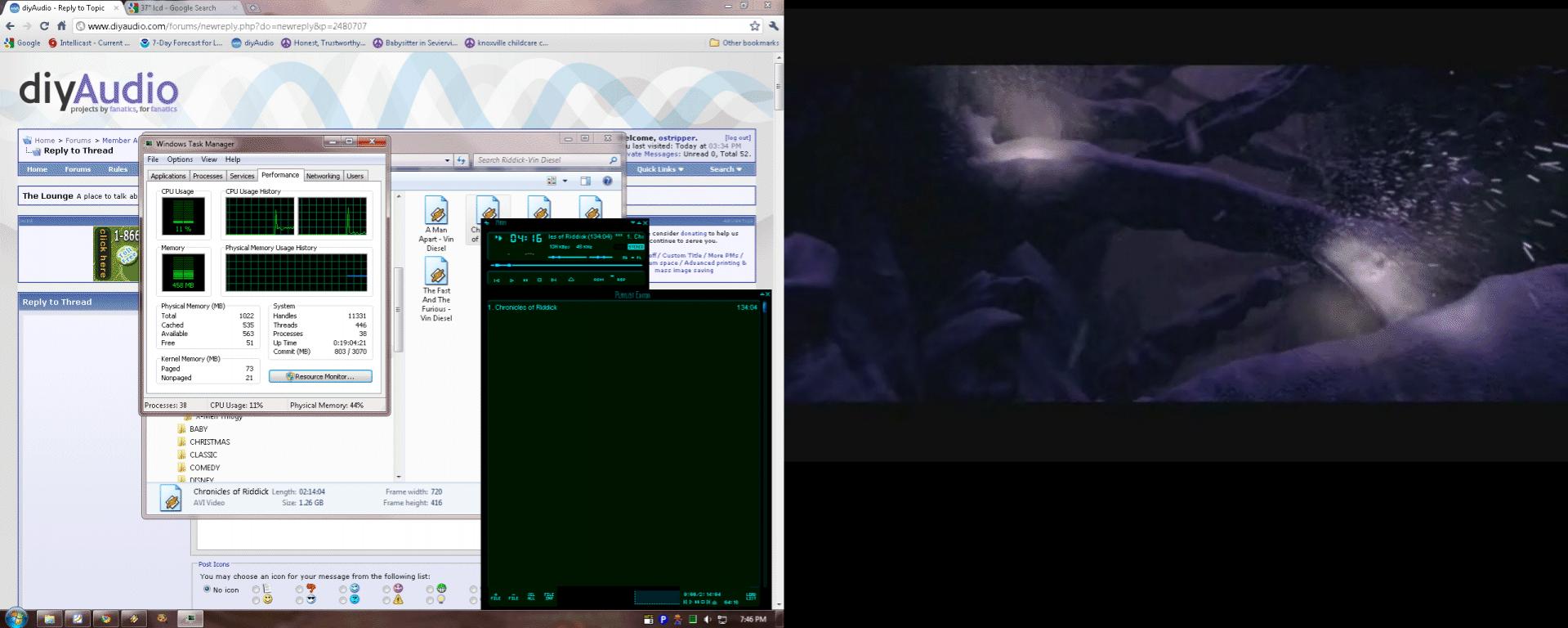Screen dimensions: 1568x628
Task: Click Winamp seek position slider
Action: click(x=566, y=265)
